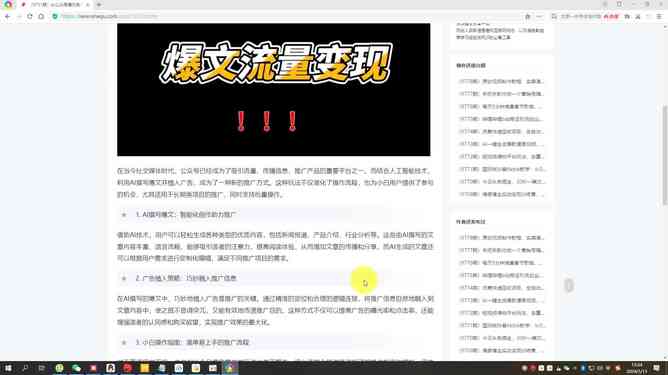Open WeChat from the taskbar
The image size is (668, 375).
[x=76, y=368]
